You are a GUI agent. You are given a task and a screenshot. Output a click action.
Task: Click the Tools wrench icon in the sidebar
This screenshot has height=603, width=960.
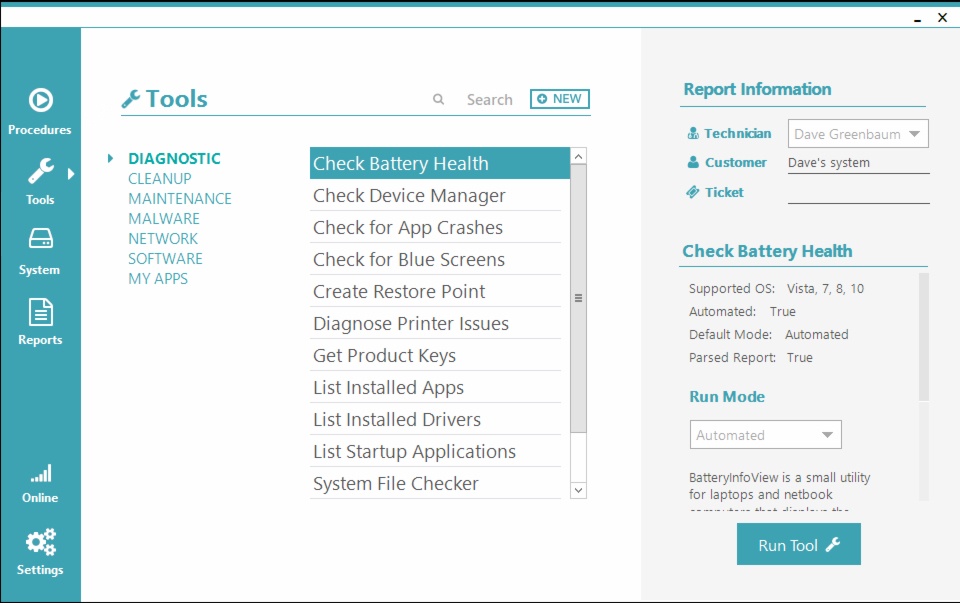pyautogui.click(x=40, y=172)
